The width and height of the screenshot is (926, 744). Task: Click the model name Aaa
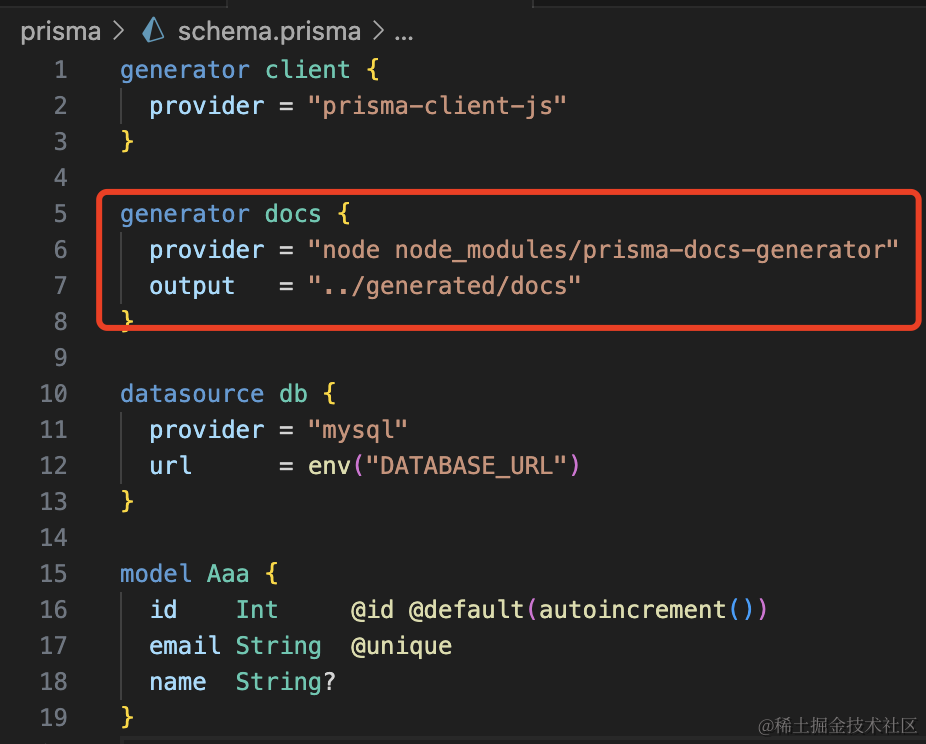[x=229, y=574]
